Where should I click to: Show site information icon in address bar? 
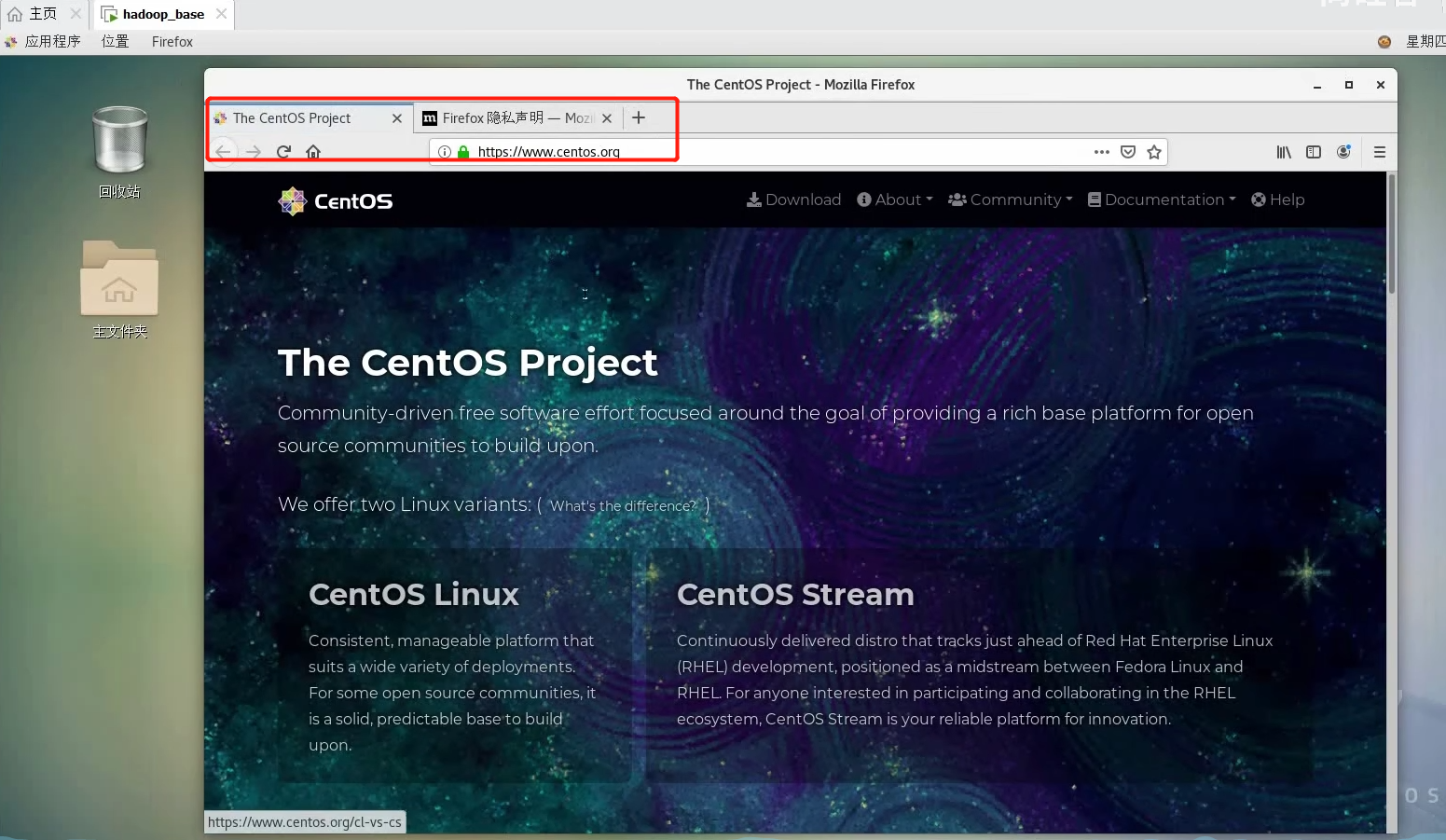(x=445, y=152)
